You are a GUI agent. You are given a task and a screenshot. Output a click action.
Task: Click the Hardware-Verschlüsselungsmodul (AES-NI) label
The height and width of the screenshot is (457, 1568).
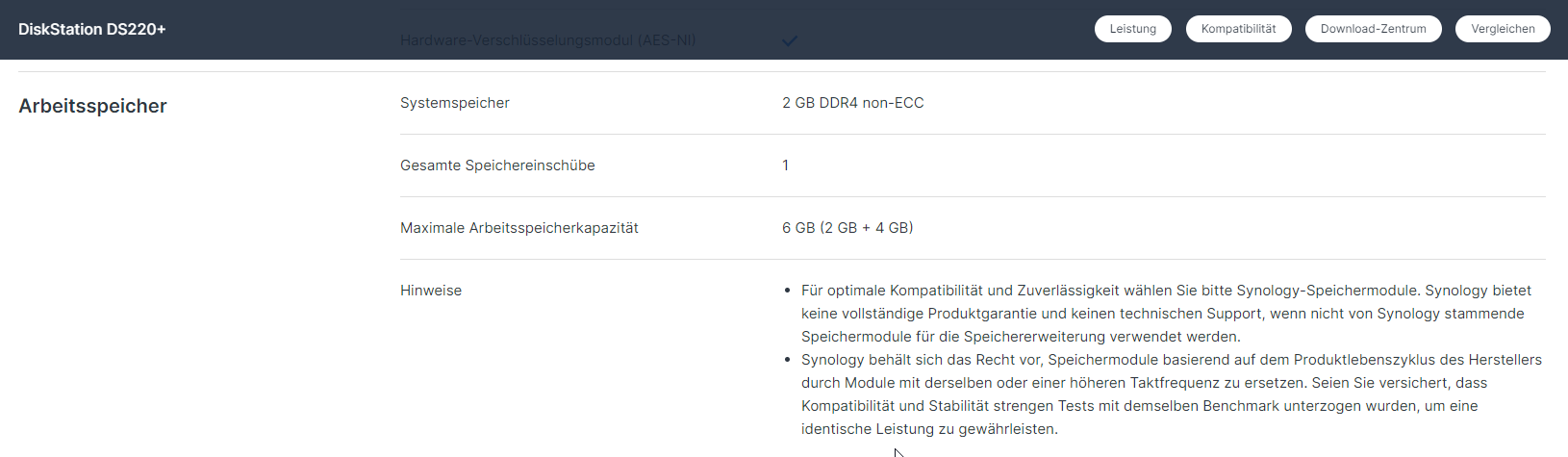548,40
